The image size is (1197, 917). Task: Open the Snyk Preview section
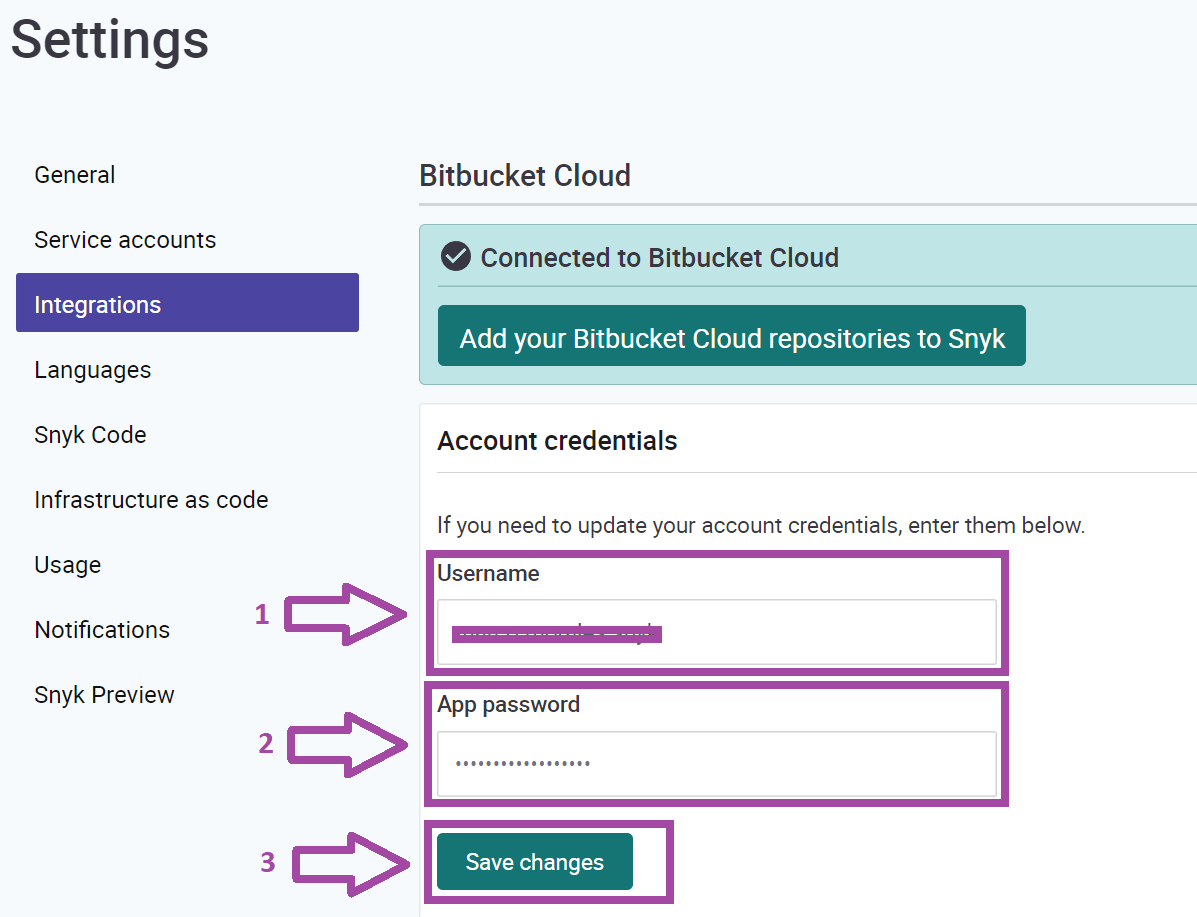point(104,694)
